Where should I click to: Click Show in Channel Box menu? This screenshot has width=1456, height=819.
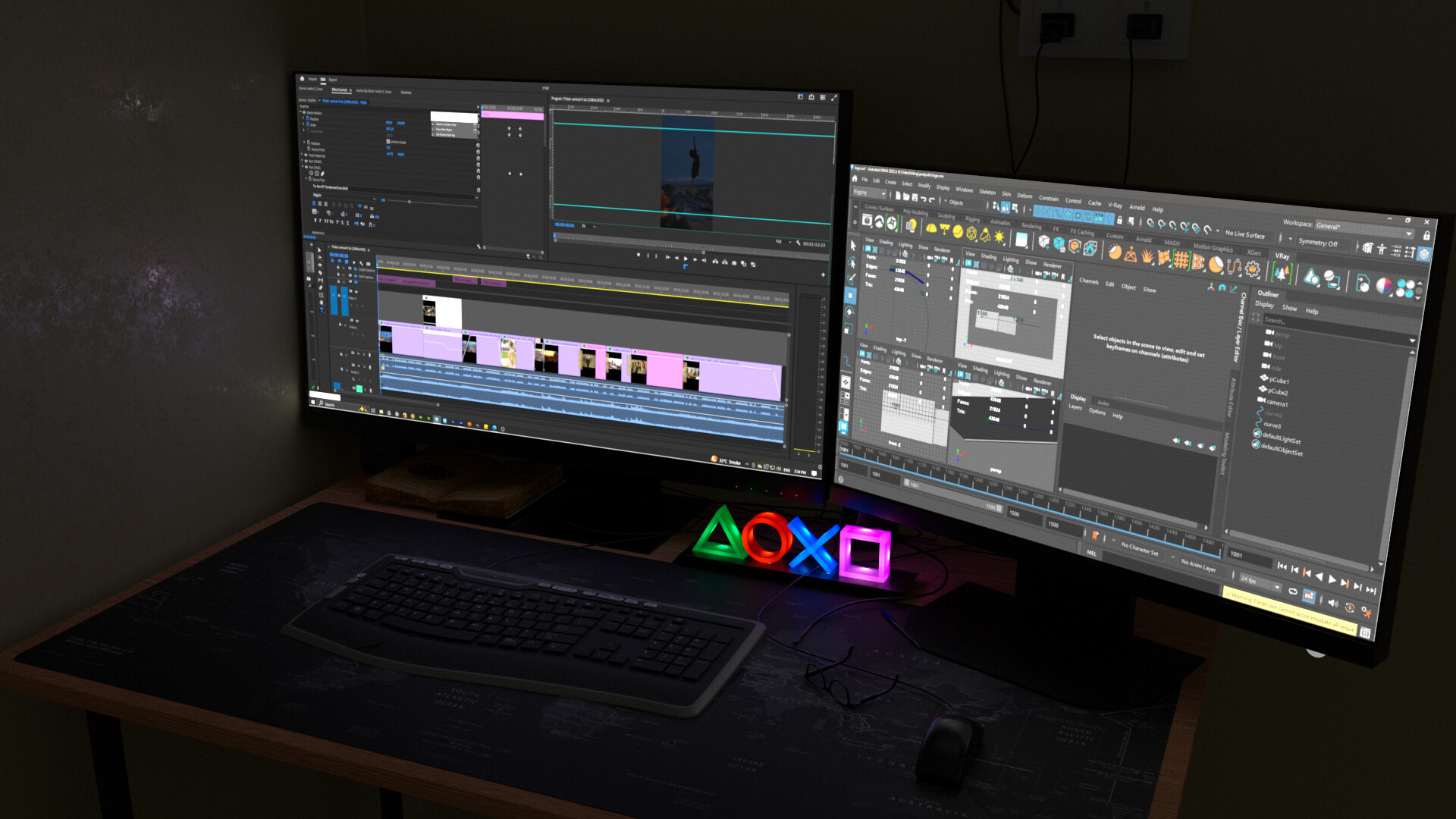(x=1149, y=290)
